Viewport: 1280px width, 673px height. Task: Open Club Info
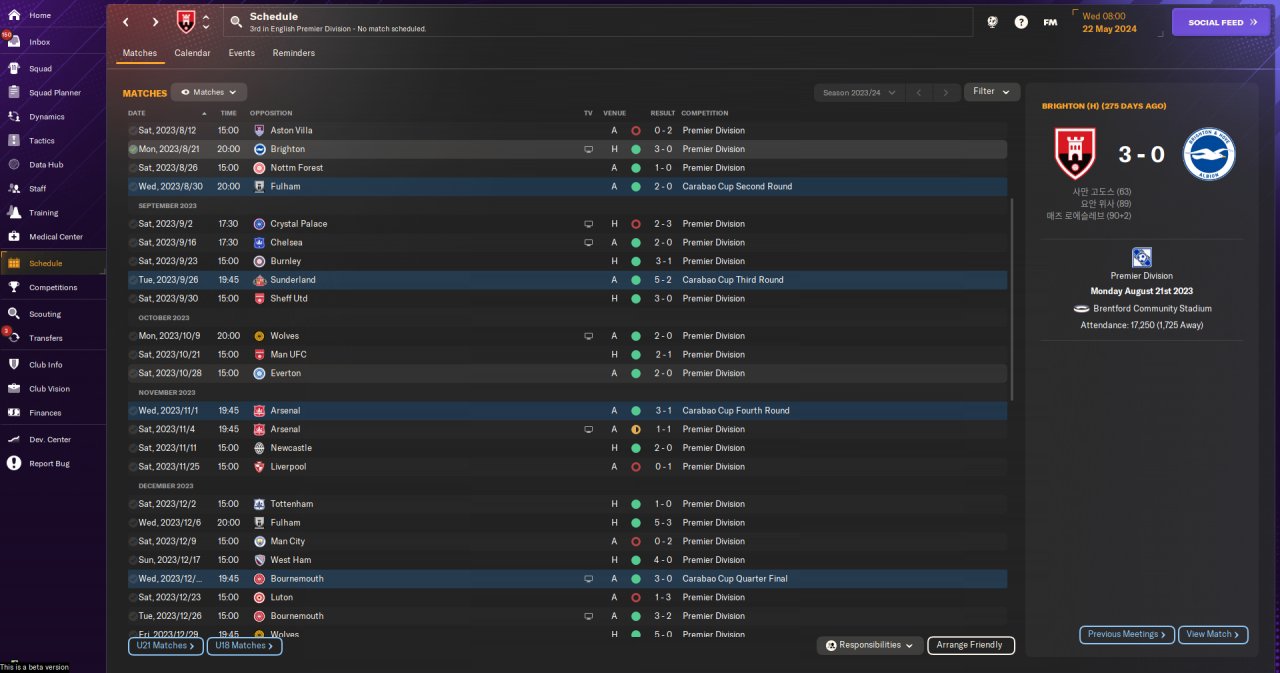click(x=45, y=365)
